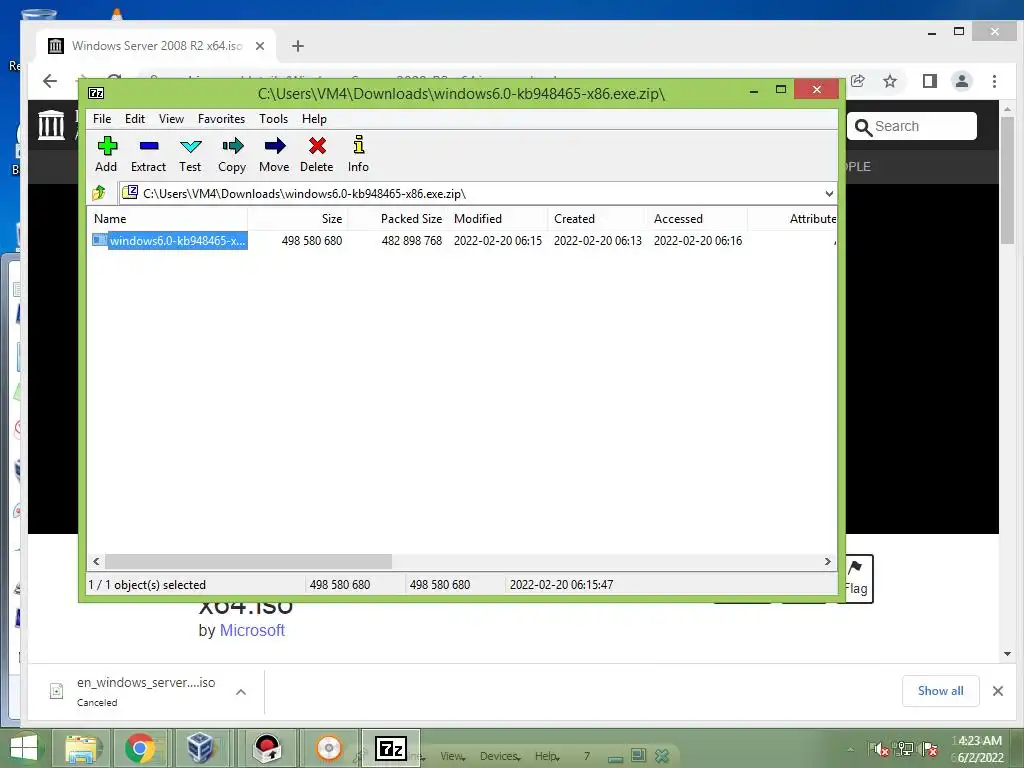
Task: Open Google Chrome from the taskbar
Action: pos(140,748)
